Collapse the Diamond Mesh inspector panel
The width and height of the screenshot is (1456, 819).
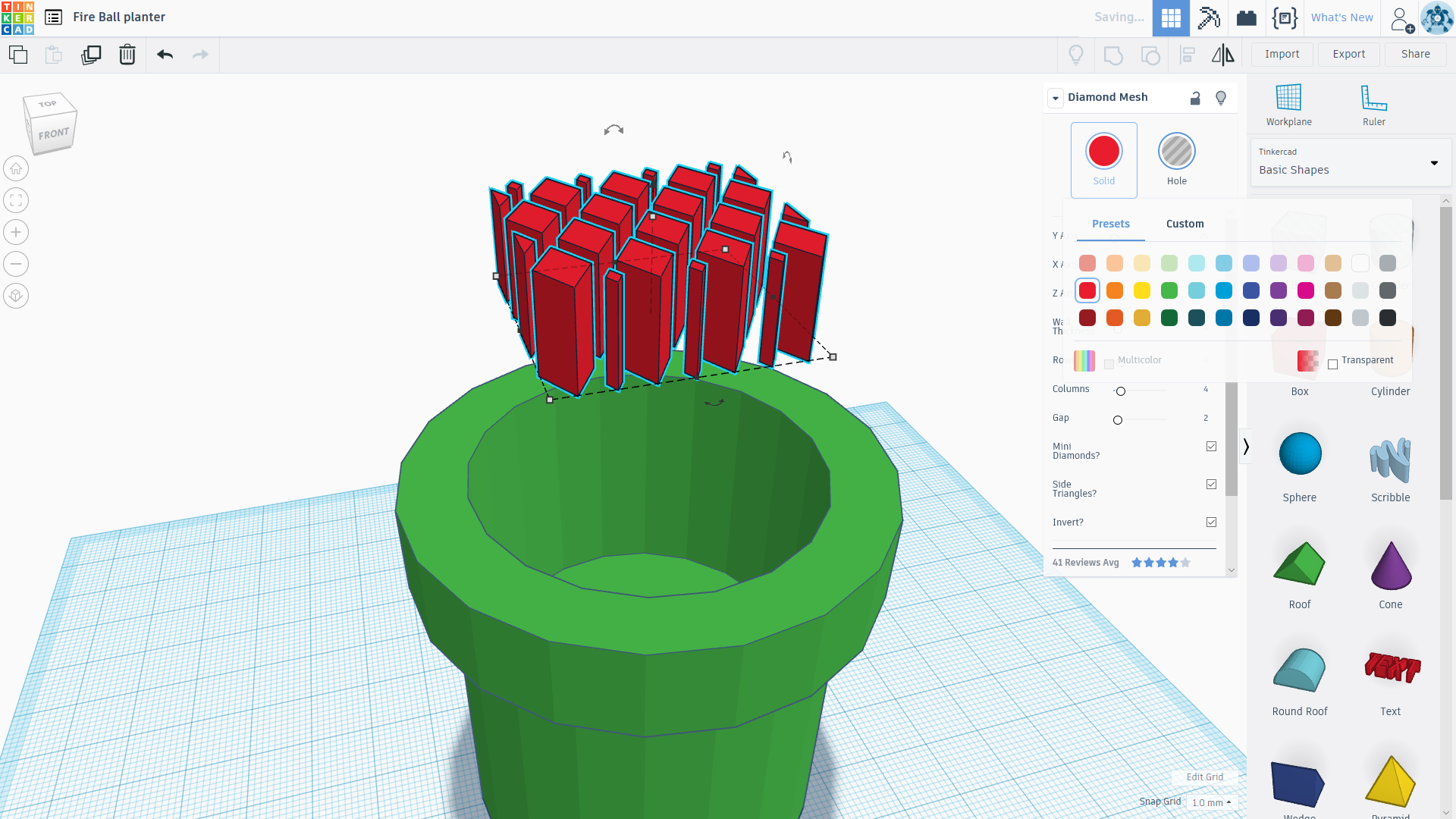(x=1056, y=98)
